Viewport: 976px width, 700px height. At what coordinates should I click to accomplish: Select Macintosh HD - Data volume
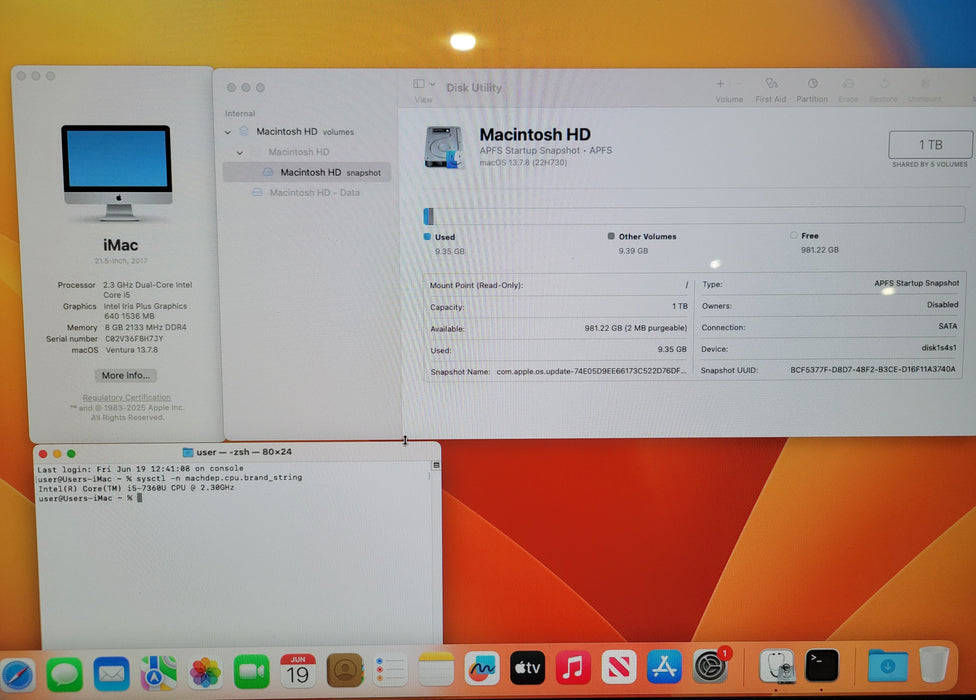307,193
